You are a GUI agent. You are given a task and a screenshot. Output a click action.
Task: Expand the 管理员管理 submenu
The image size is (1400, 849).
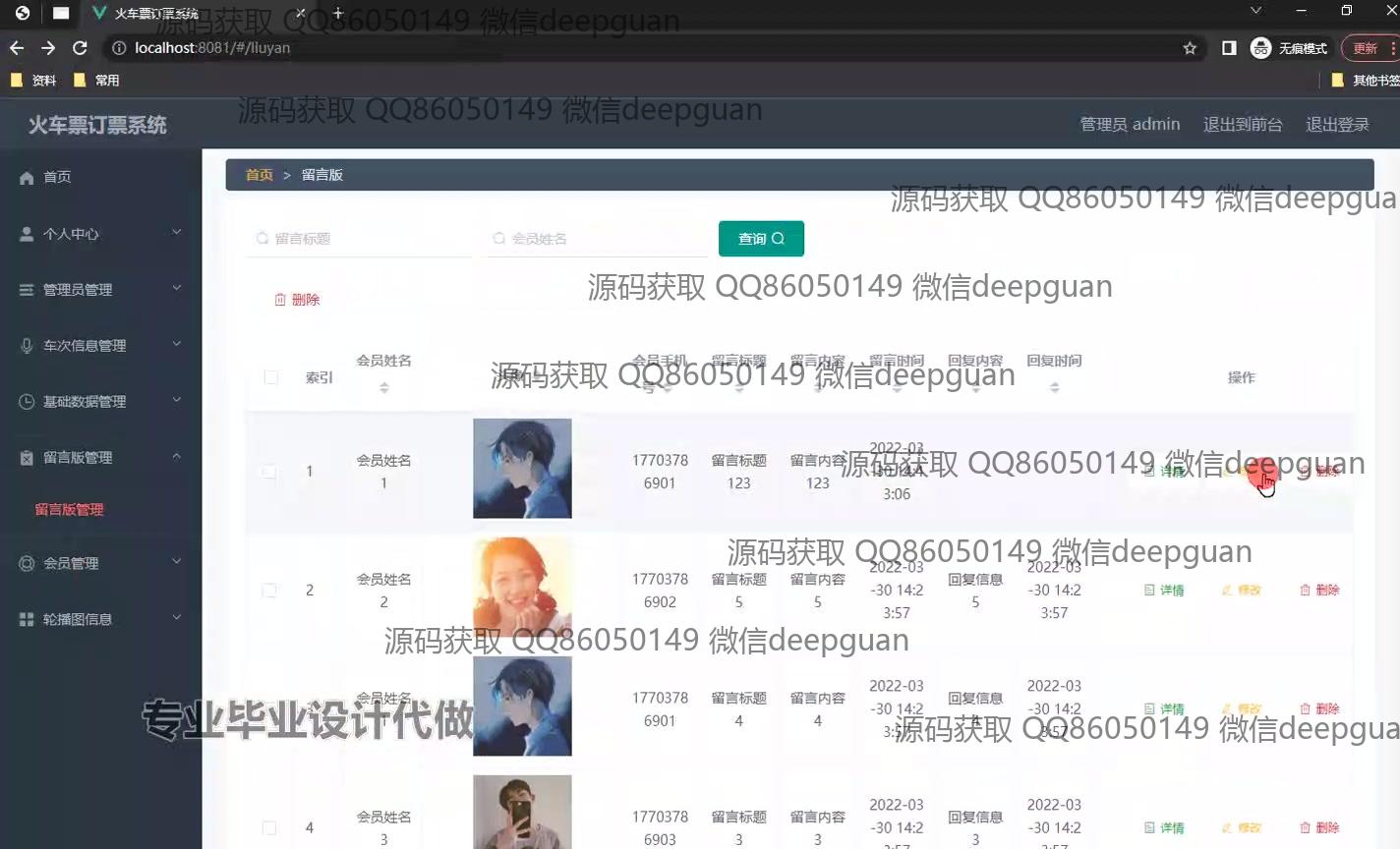[x=177, y=289]
